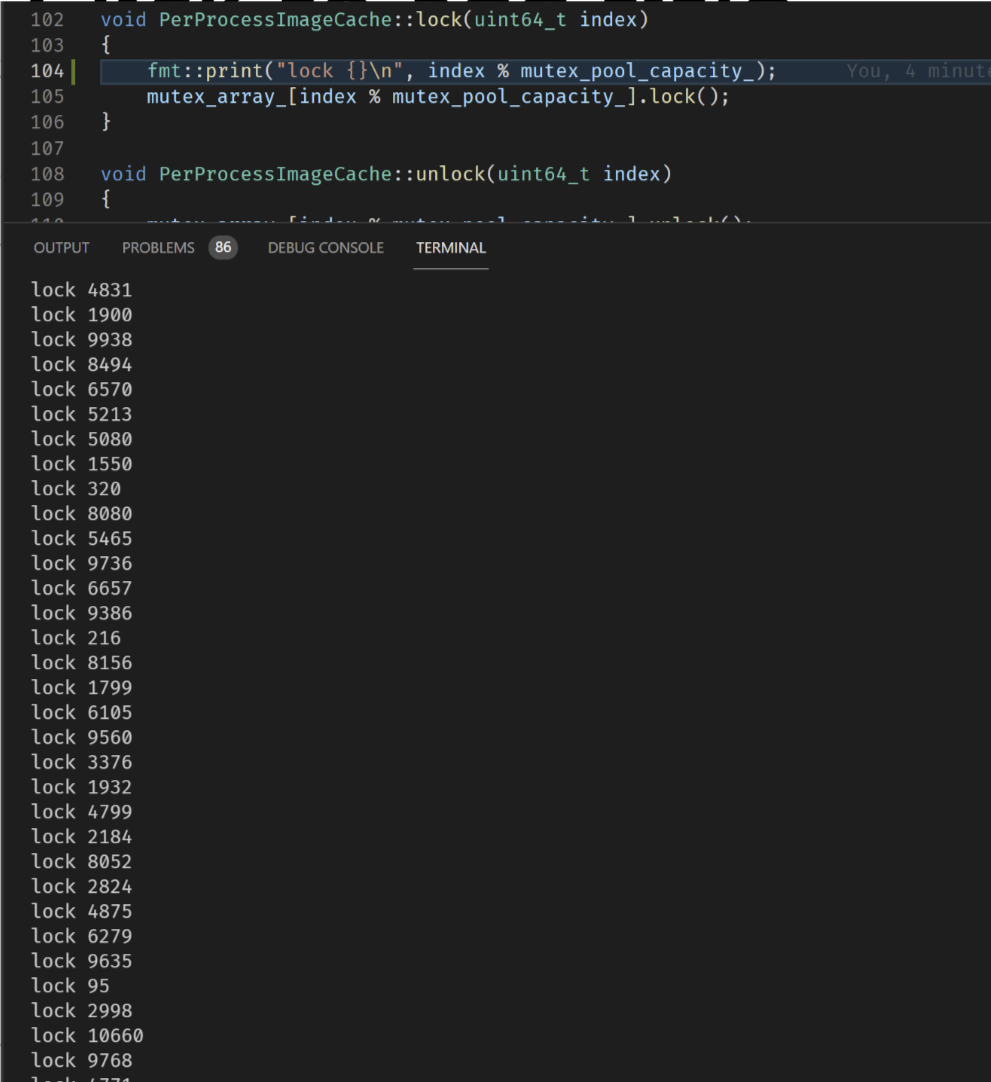This screenshot has height=1082, width=991.
Task: Click terminal line 'lock 1799'
Action: click(81, 687)
